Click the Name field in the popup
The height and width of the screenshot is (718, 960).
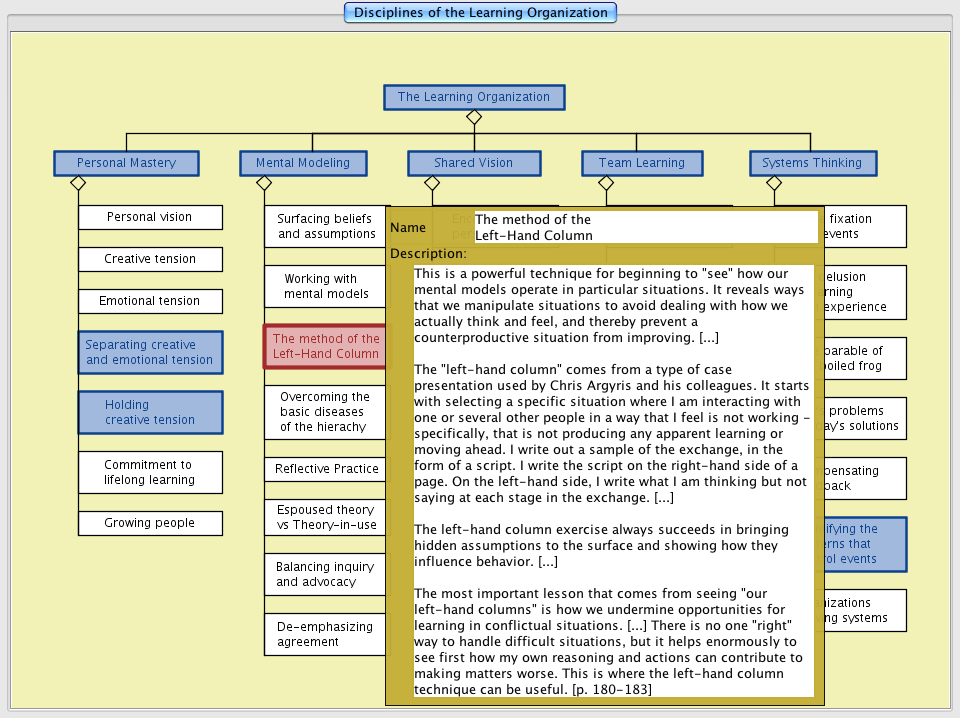click(645, 227)
